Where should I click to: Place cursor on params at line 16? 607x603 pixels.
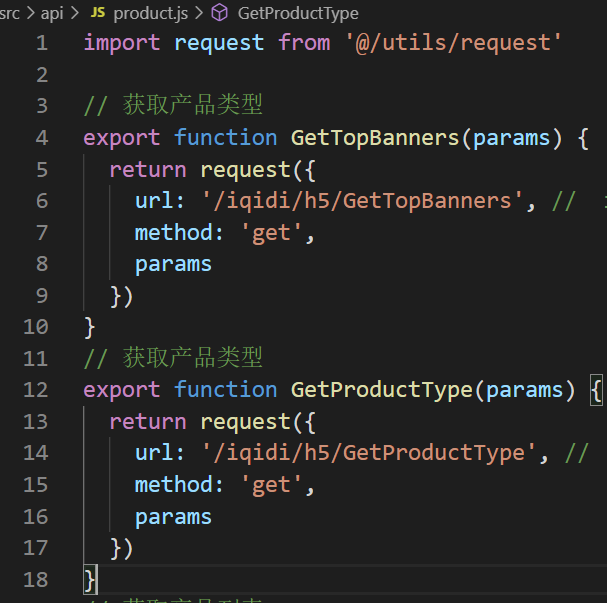click(173, 517)
